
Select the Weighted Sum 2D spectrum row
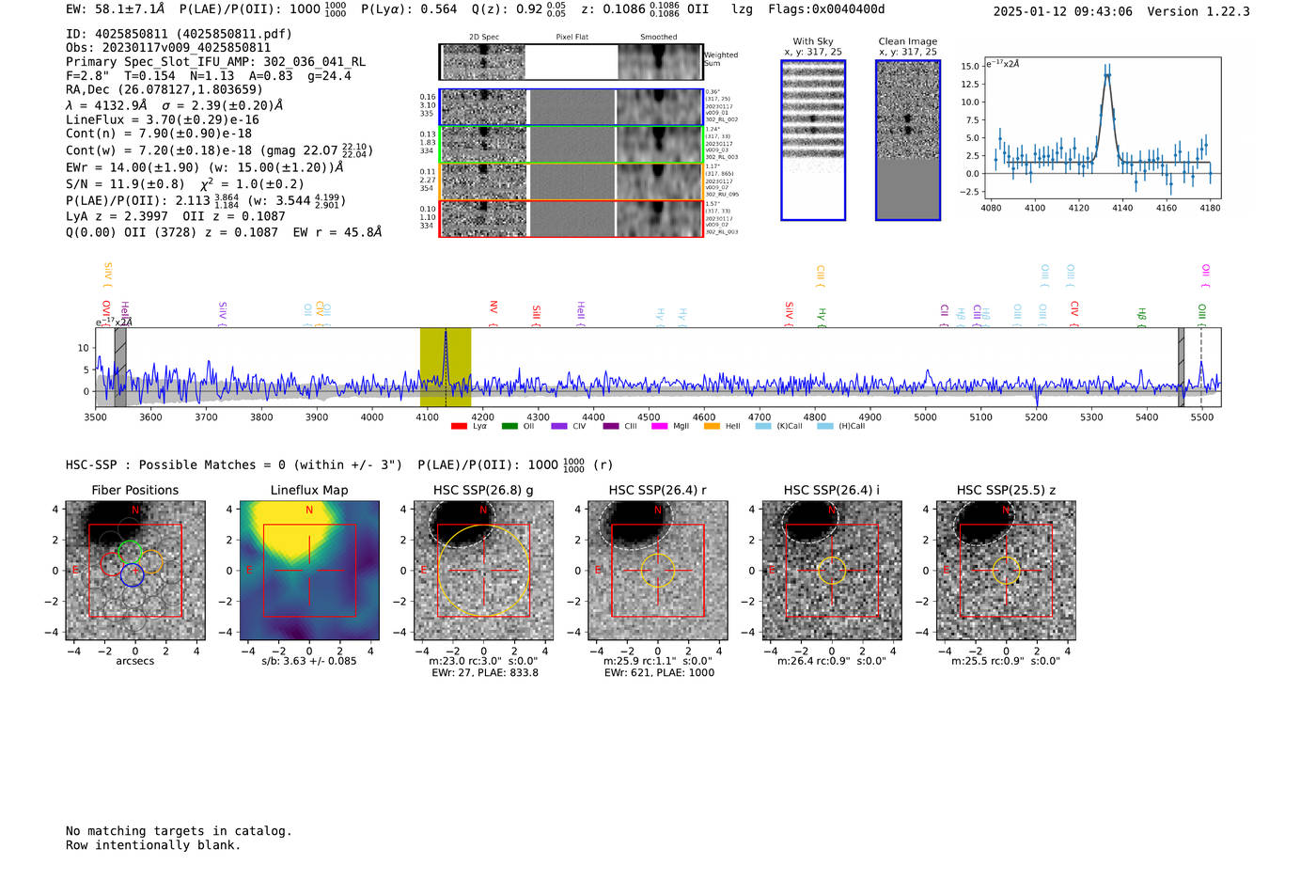pyautogui.click(x=572, y=62)
